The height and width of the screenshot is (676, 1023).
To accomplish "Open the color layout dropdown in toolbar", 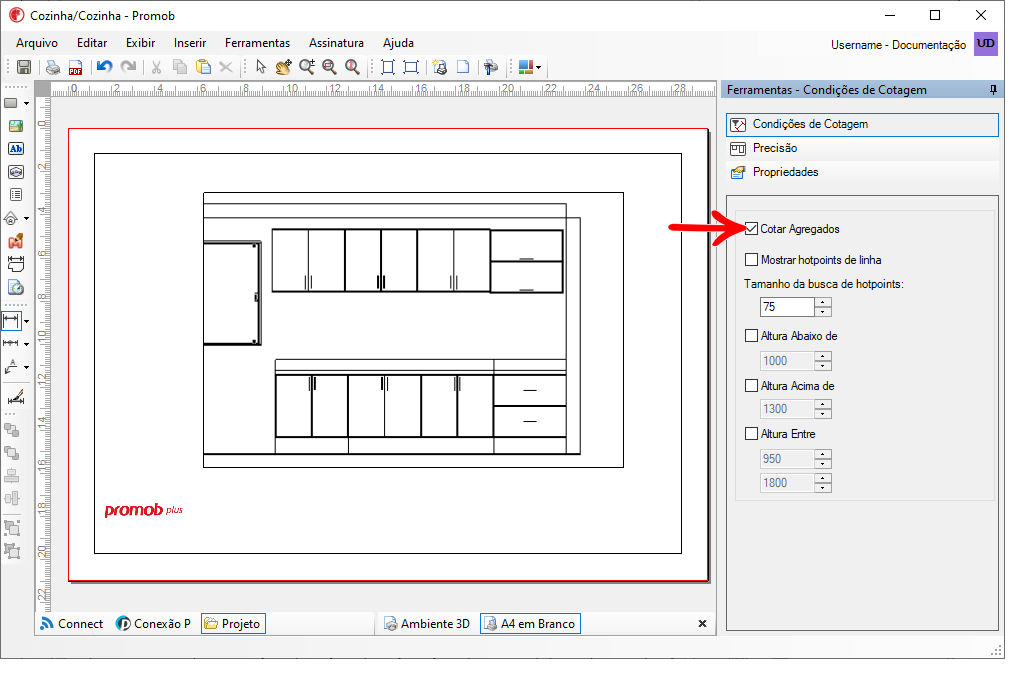I will pyautogui.click(x=538, y=68).
